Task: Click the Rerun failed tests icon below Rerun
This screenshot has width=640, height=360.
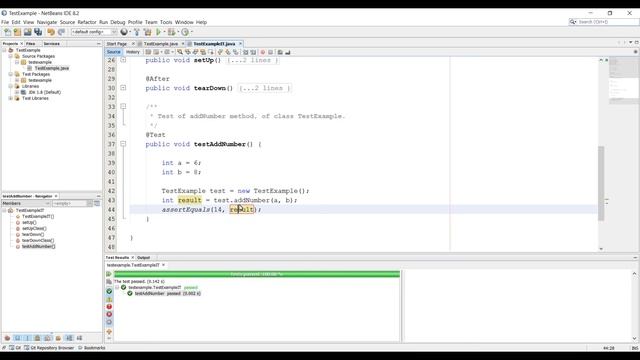Action: 109,282
